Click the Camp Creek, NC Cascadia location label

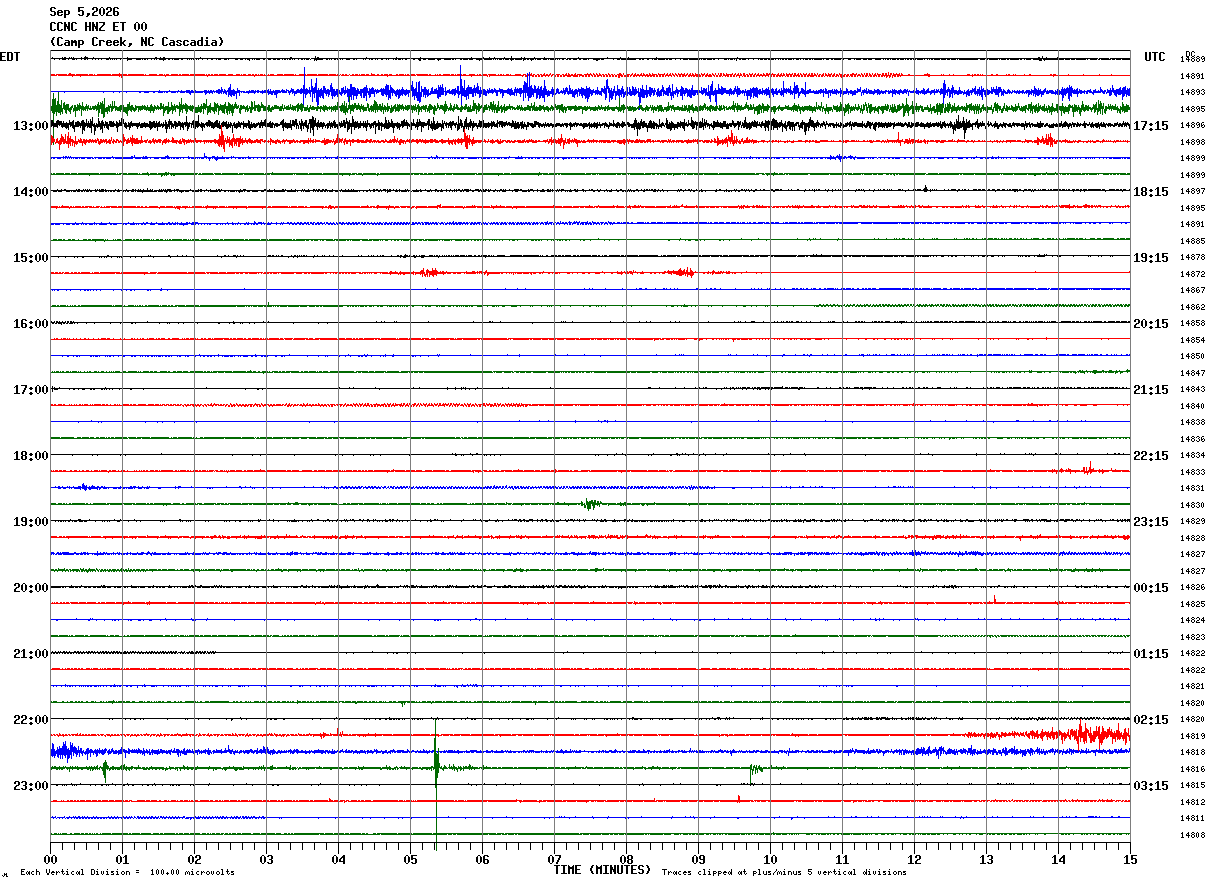tap(137, 42)
